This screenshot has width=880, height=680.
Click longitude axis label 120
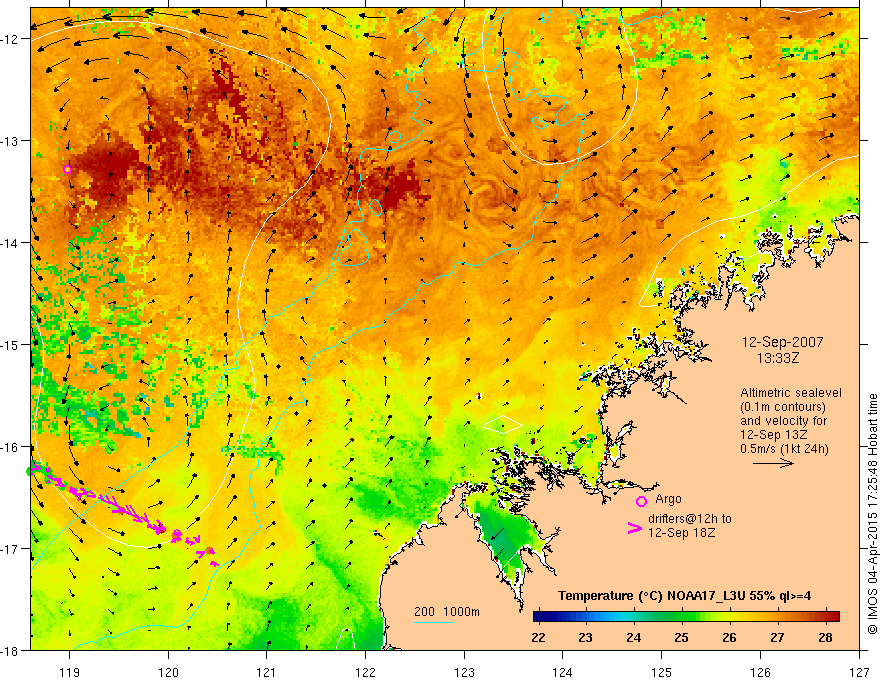[168, 672]
